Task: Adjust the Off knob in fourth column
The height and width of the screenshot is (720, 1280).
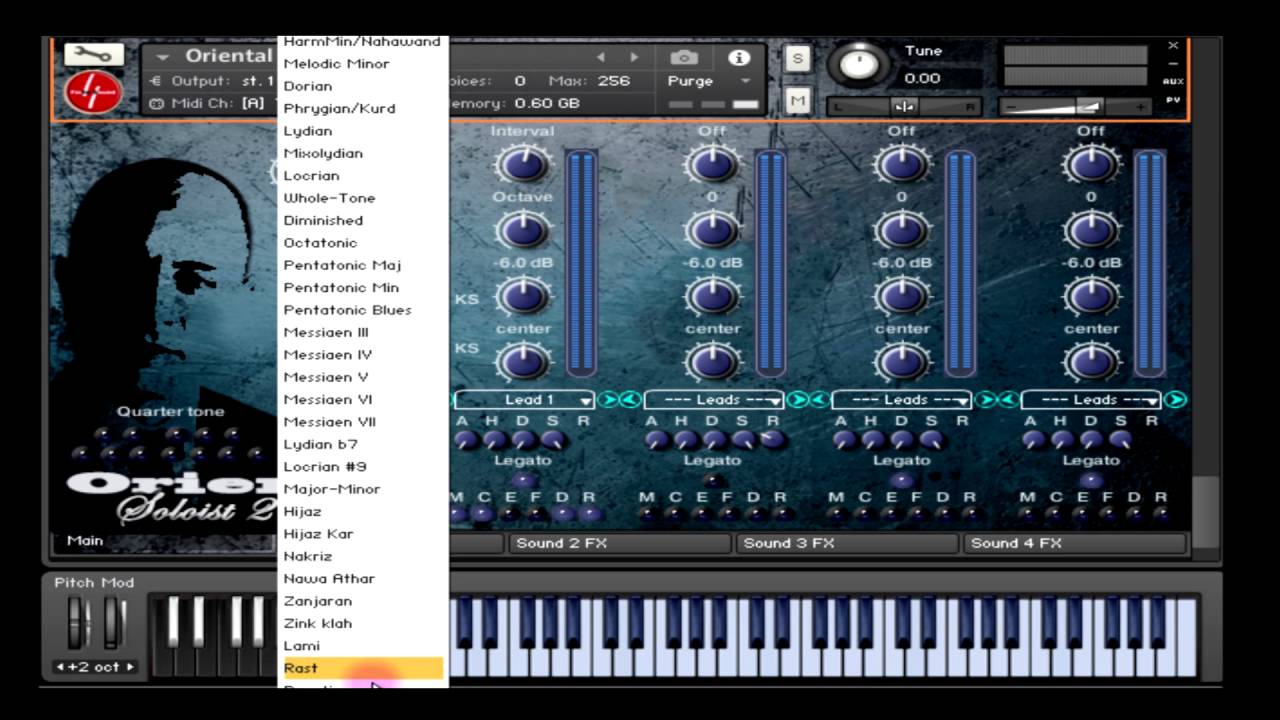Action: pyautogui.click(x=1091, y=164)
